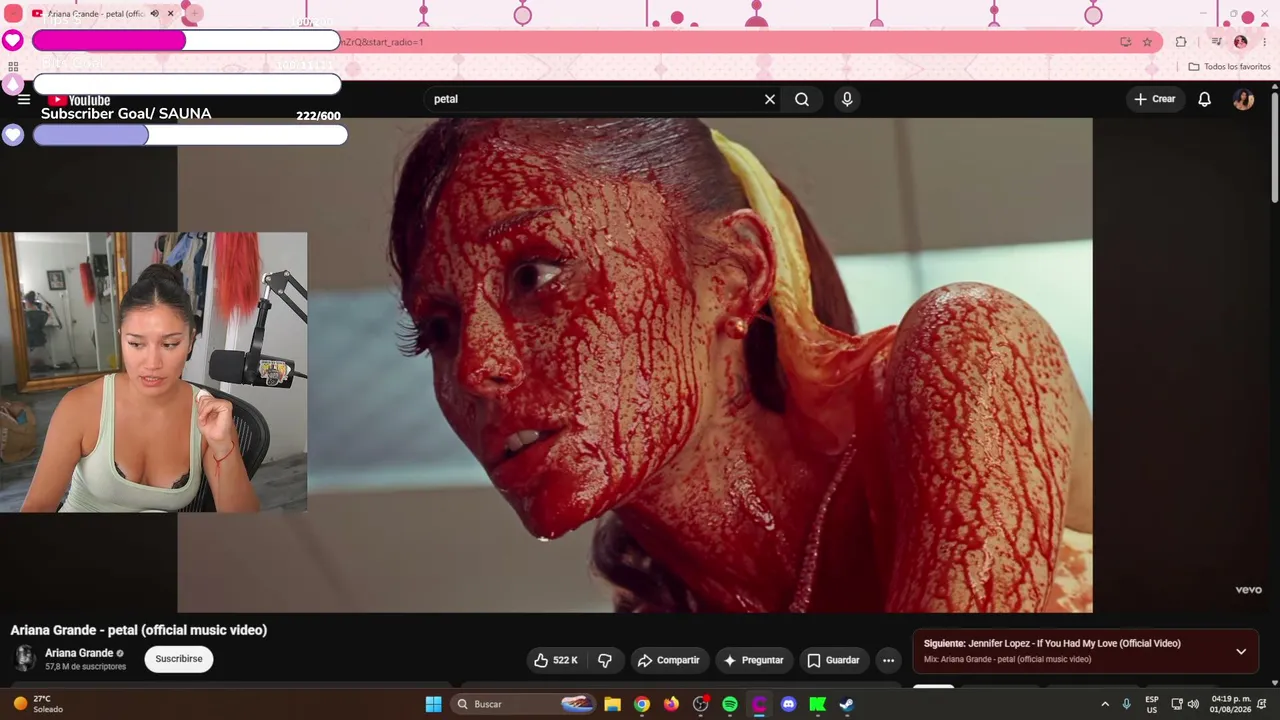Select the video title "Ariana Grande - petal (official music video)"

click(139, 630)
